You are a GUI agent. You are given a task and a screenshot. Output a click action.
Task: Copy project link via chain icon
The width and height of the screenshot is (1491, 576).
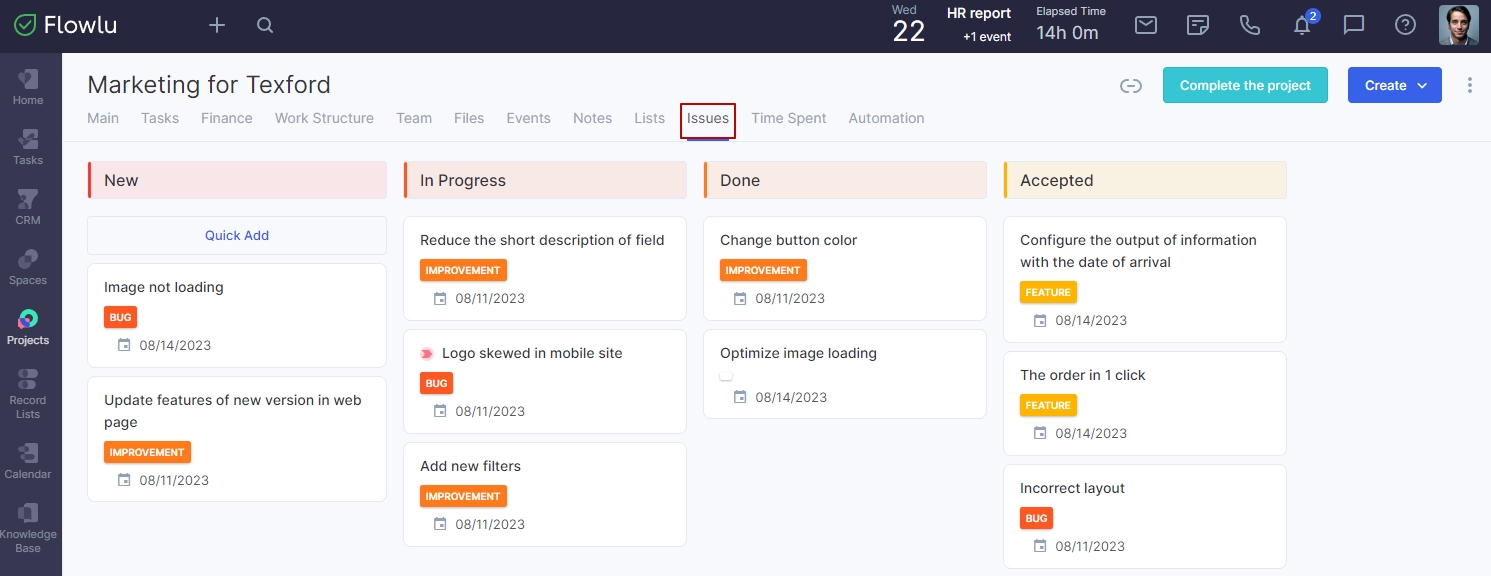pyautogui.click(x=1131, y=86)
